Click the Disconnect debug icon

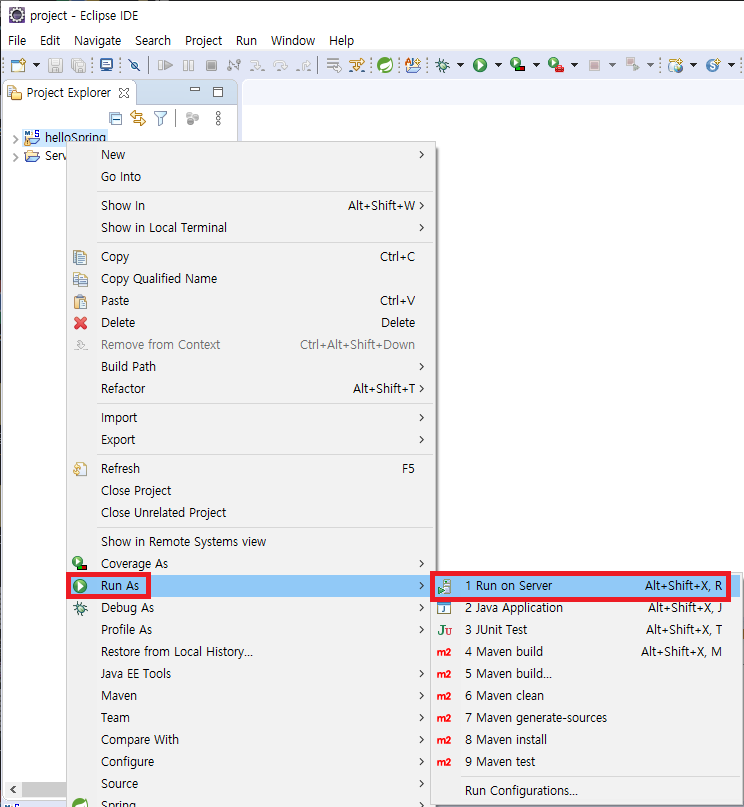point(234,65)
